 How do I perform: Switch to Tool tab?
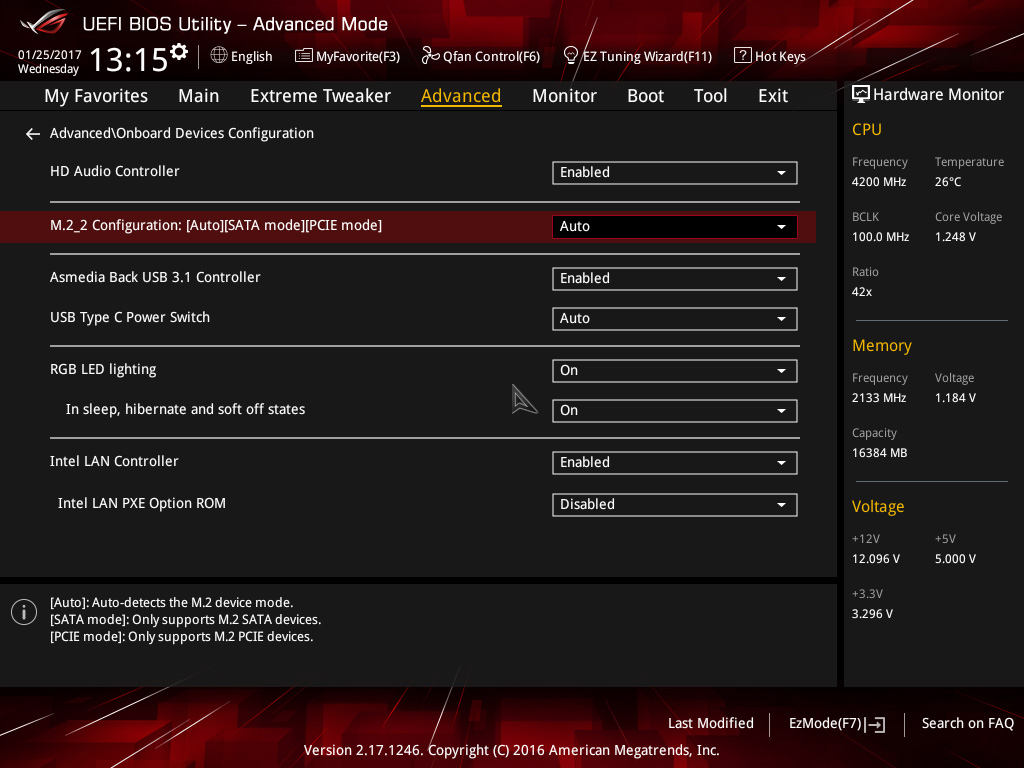click(711, 96)
